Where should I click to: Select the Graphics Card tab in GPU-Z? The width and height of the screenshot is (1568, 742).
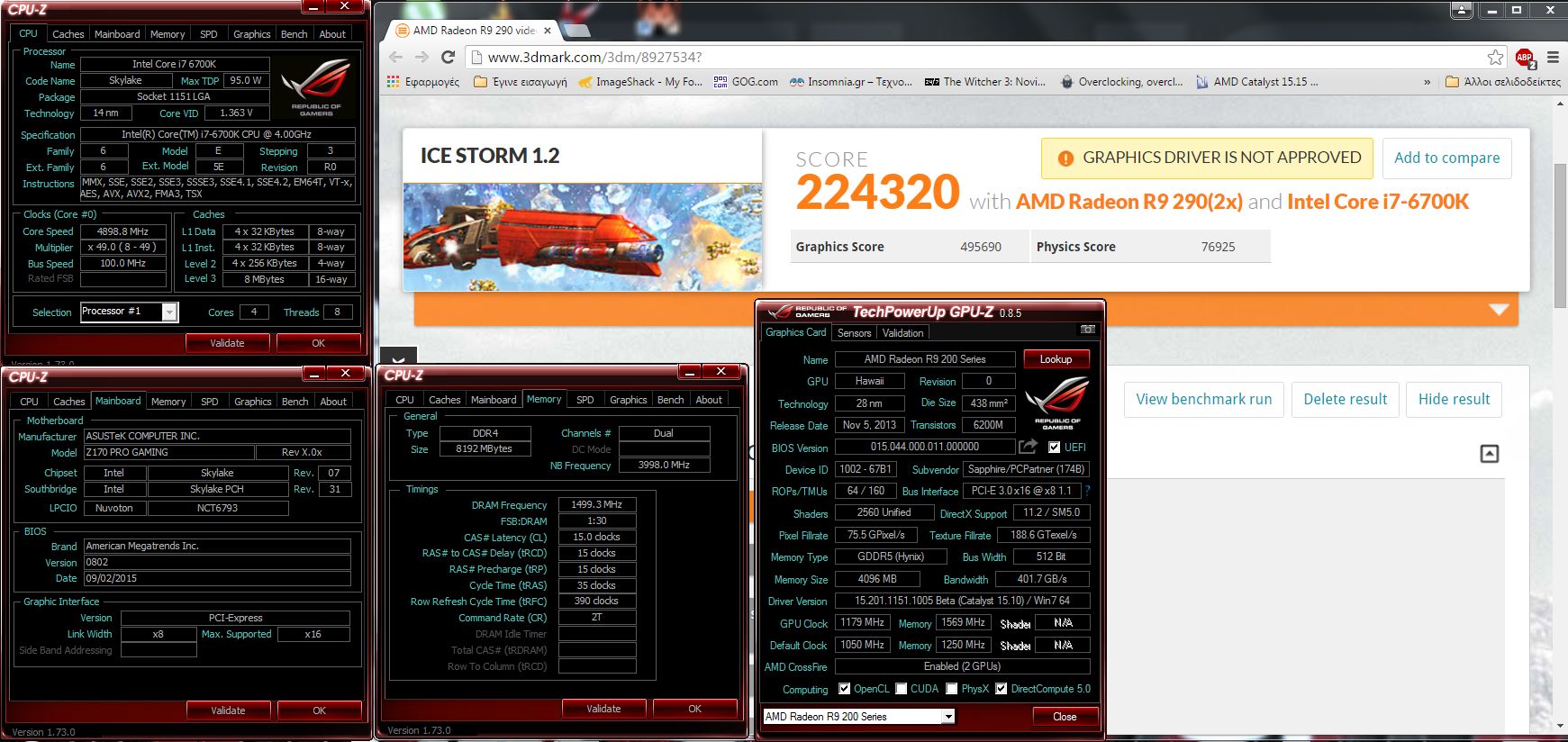click(x=795, y=332)
